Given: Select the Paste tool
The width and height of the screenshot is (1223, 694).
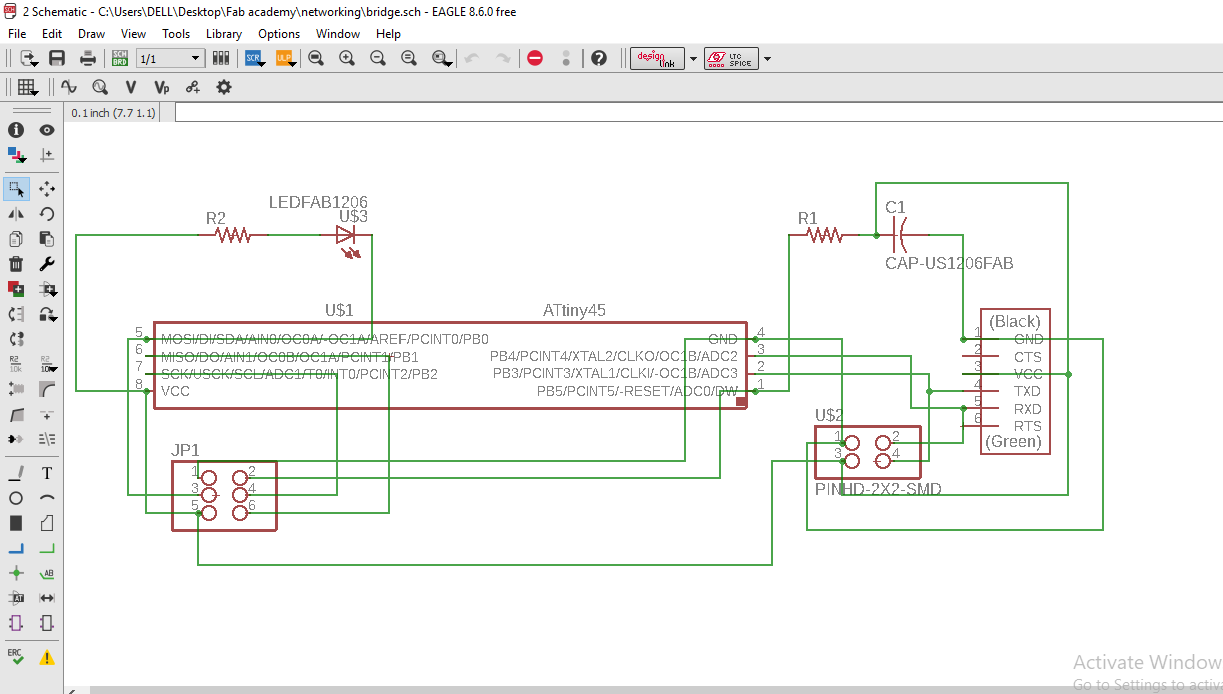Looking at the screenshot, I should (x=47, y=239).
